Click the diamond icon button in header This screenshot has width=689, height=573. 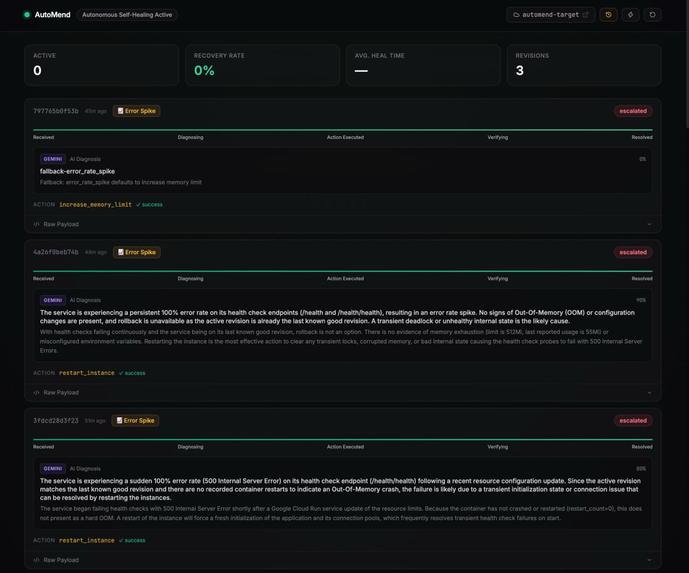tap(630, 15)
